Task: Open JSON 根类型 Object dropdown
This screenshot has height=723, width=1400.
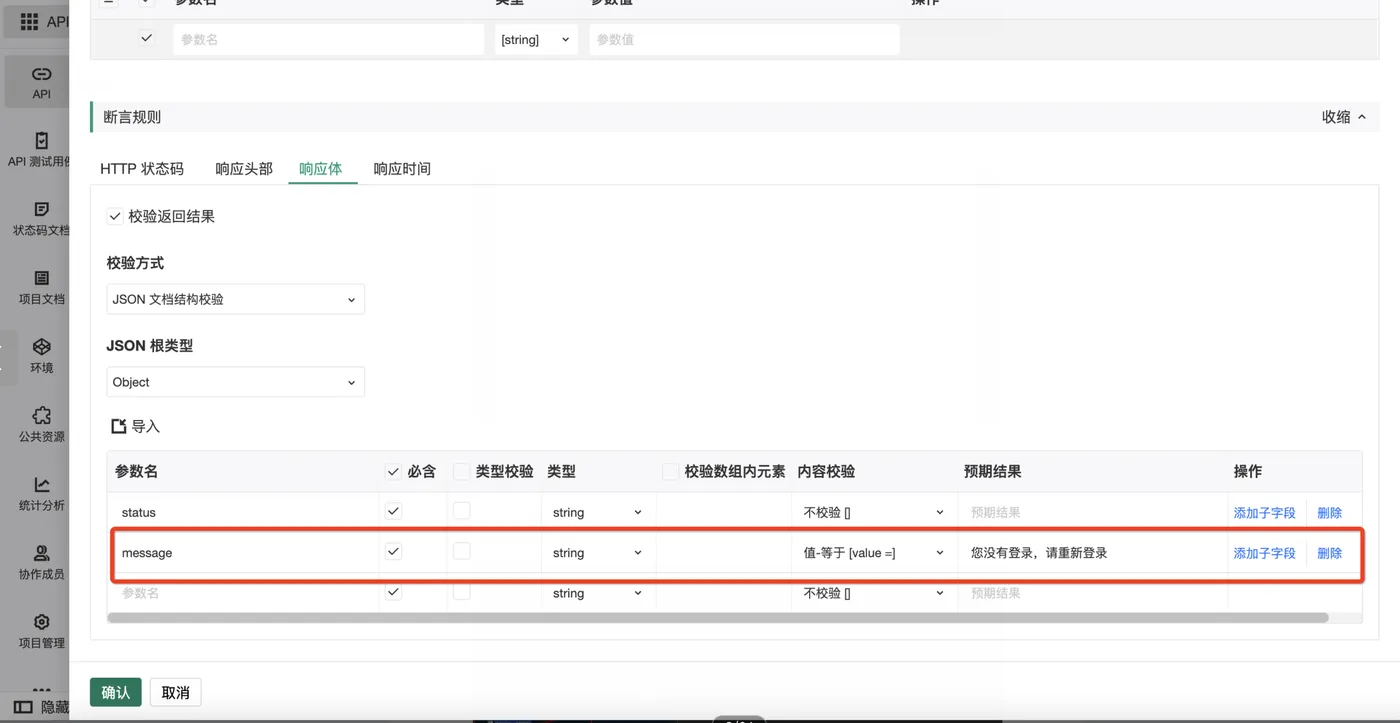Action: [x=235, y=382]
